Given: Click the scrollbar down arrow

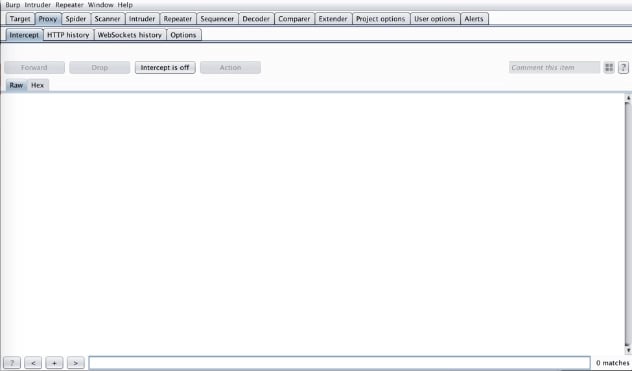Looking at the screenshot, I should click(x=628, y=350).
